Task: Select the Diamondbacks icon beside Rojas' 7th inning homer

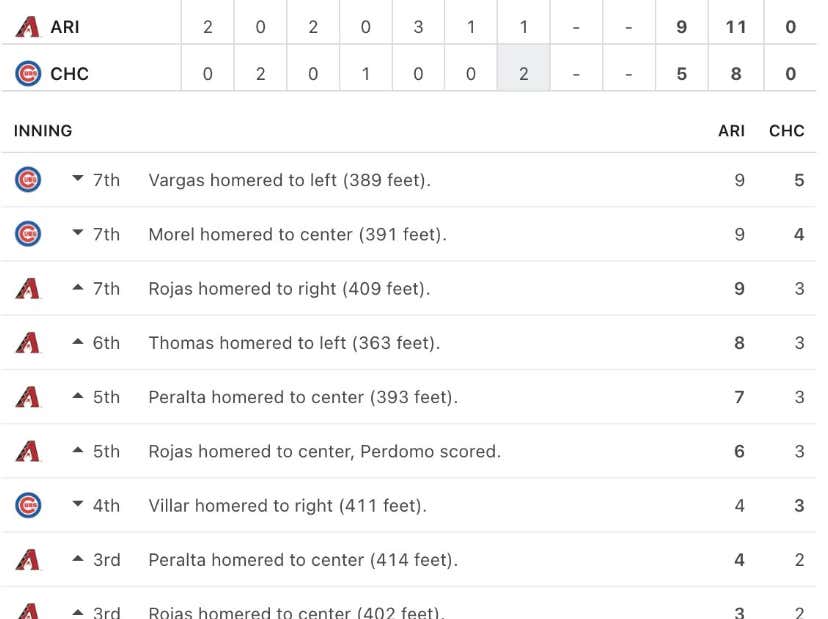Action: pyautogui.click(x=27, y=288)
